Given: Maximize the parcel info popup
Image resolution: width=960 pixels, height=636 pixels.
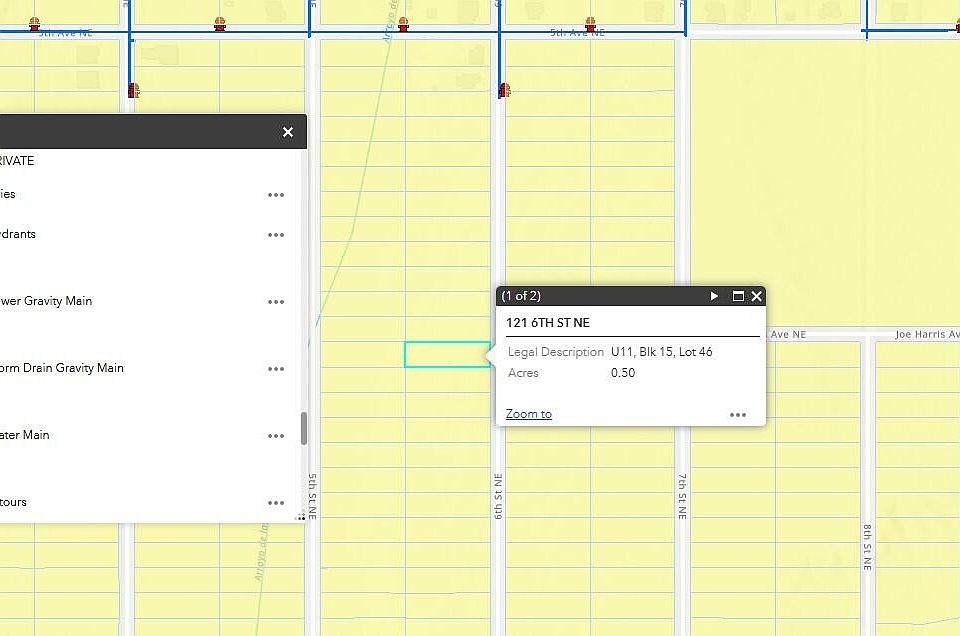Looking at the screenshot, I should click(x=738, y=296).
